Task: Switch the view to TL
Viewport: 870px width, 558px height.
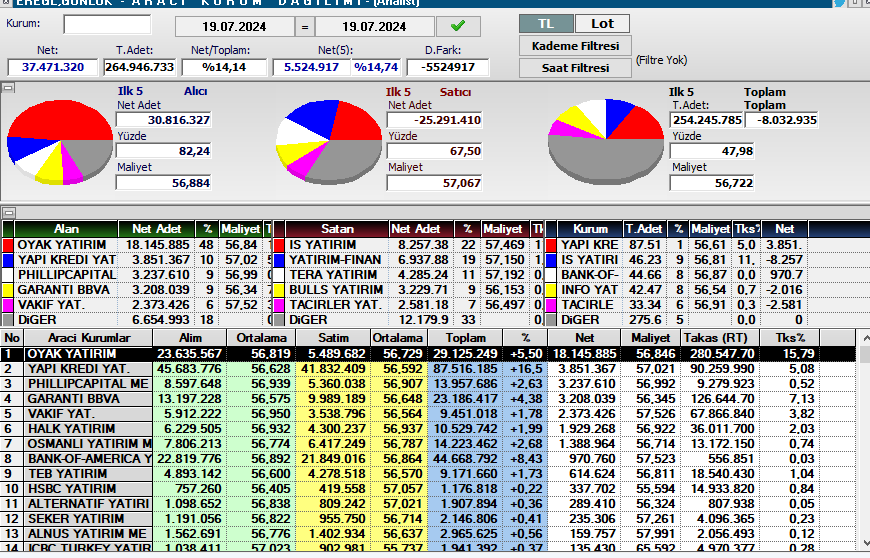Action: 546,24
